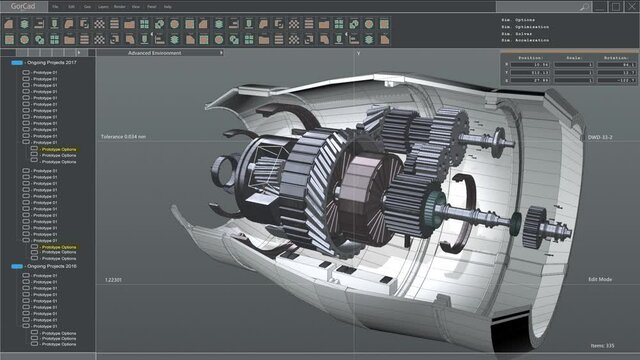Viewport: 640px width, 360px height.
Task: Collapse the Ongoing Projects 2017 group
Action: pos(17,63)
